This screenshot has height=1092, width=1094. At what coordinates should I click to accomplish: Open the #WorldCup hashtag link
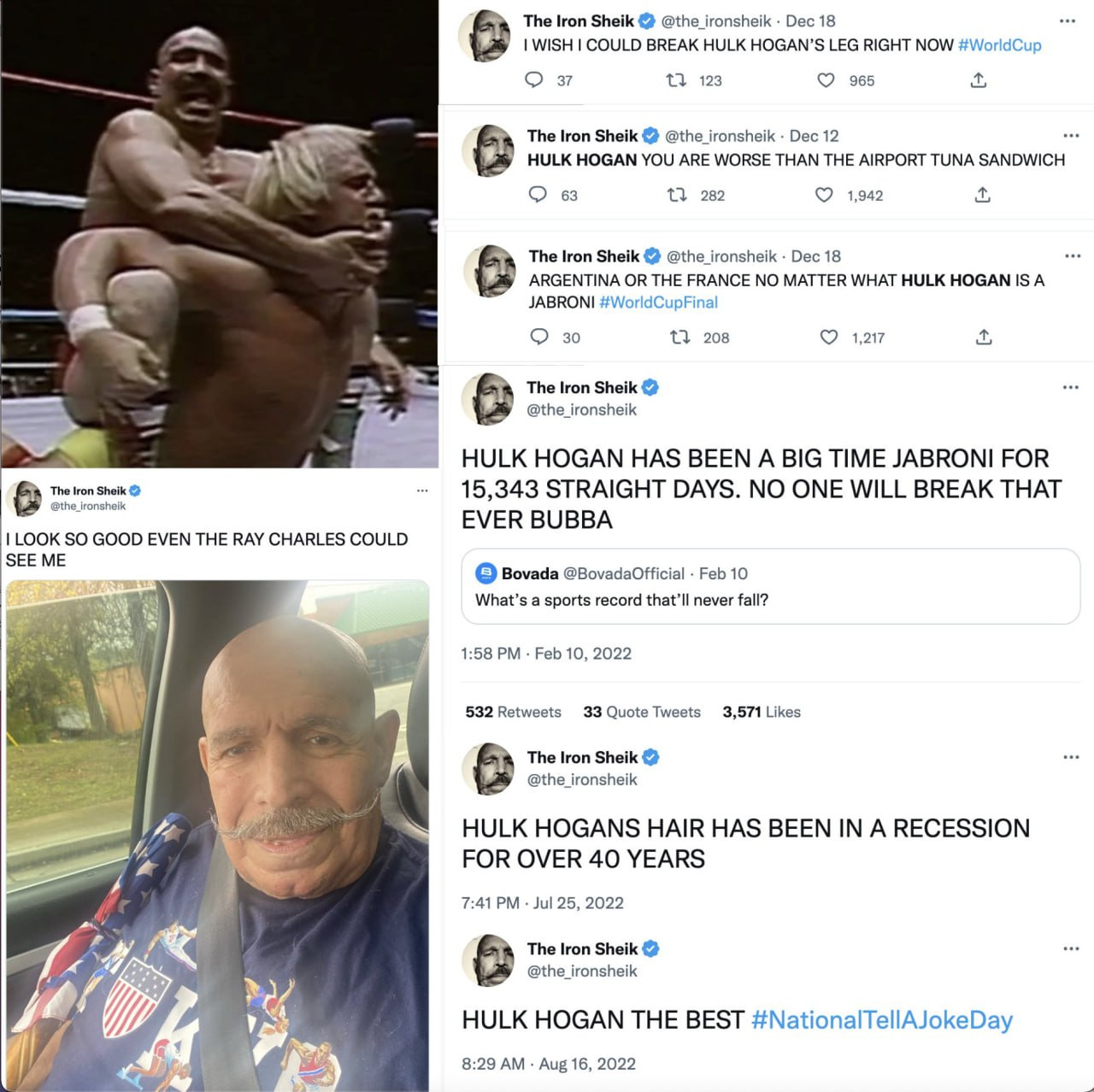1000,45
